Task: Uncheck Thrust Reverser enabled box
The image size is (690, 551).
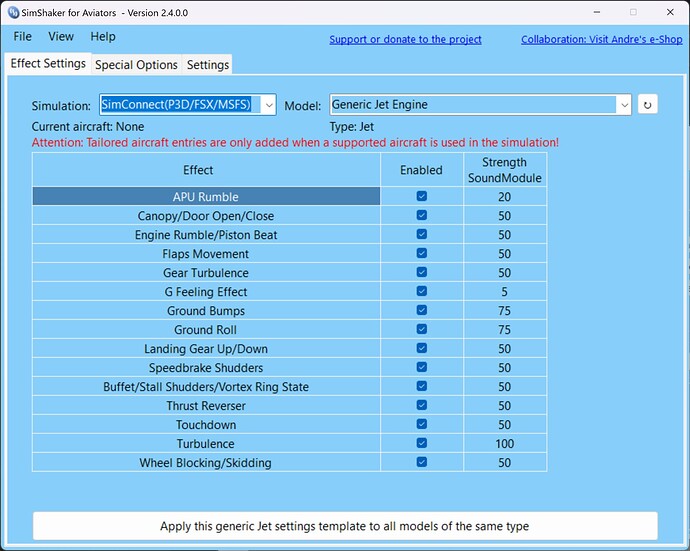Action: point(422,405)
